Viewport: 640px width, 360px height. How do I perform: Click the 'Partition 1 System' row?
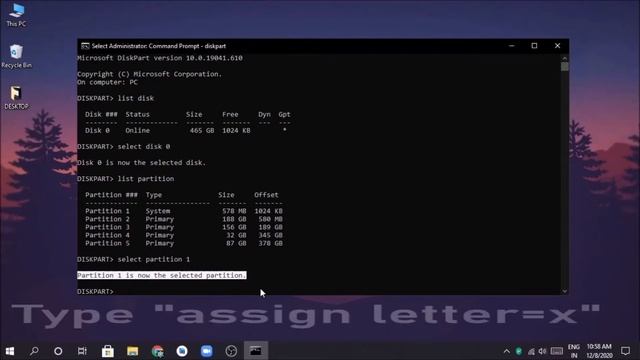pyautogui.click(x=184, y=211)
